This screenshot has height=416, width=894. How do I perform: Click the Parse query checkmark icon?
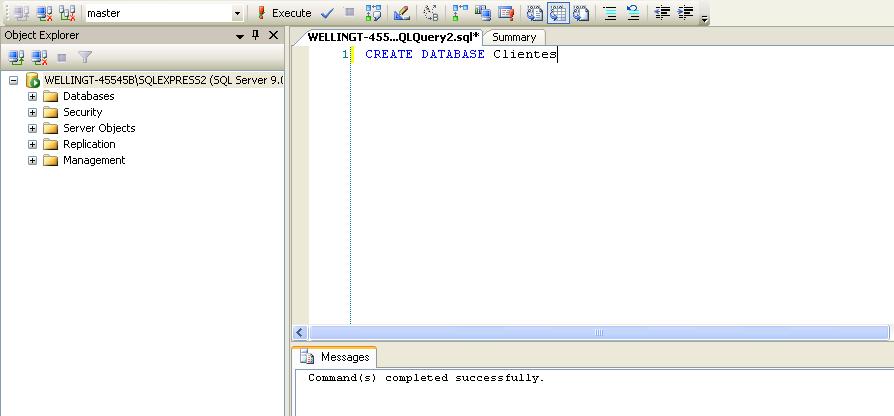[x=327, y=13]
